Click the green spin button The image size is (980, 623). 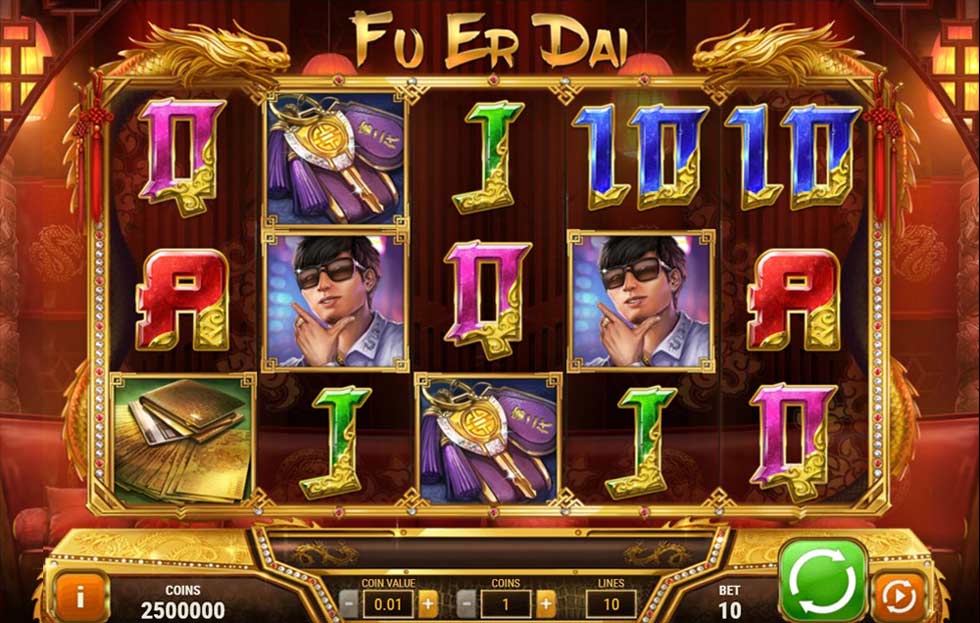[823, 582]
